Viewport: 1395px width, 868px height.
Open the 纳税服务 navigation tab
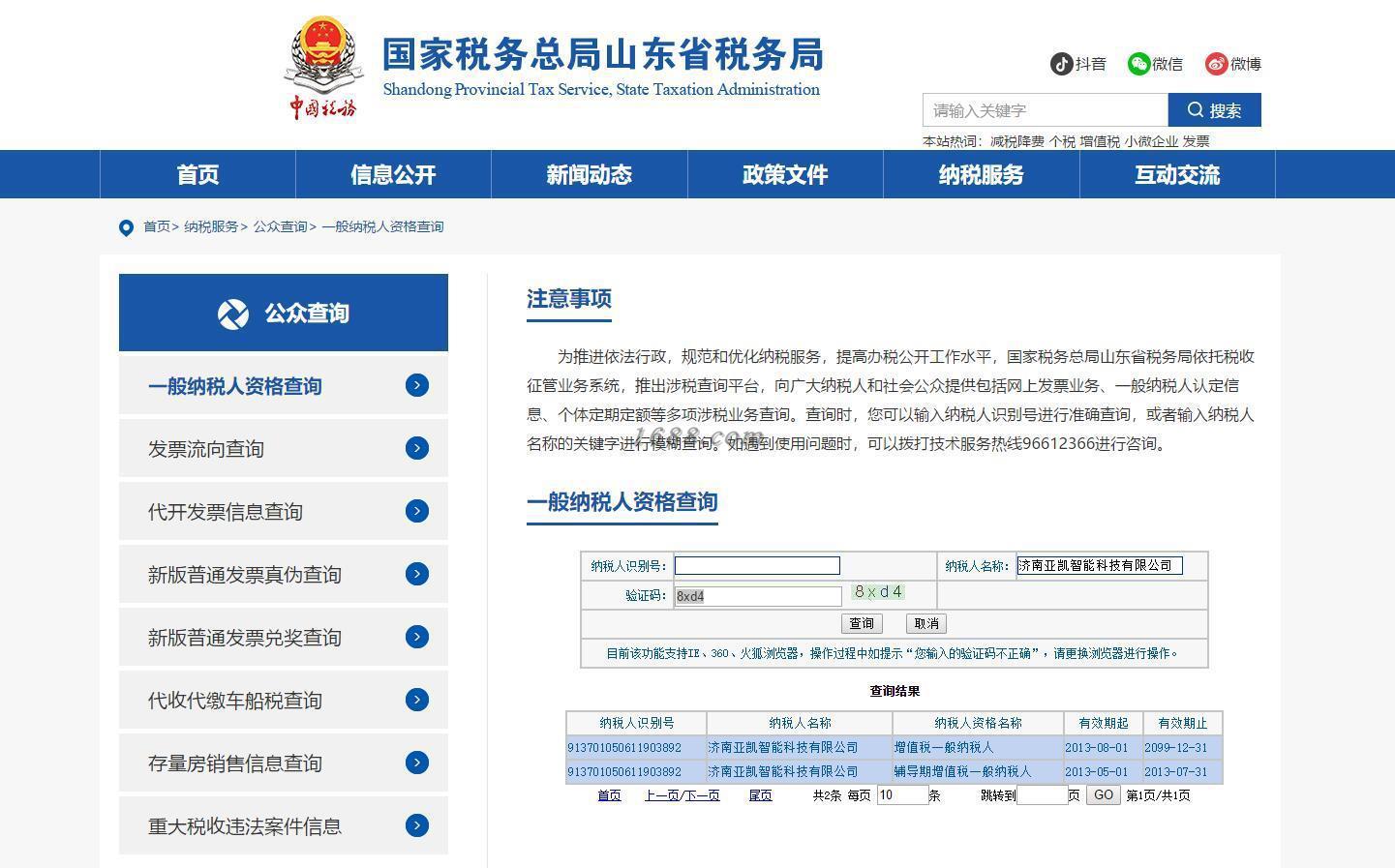981,174
